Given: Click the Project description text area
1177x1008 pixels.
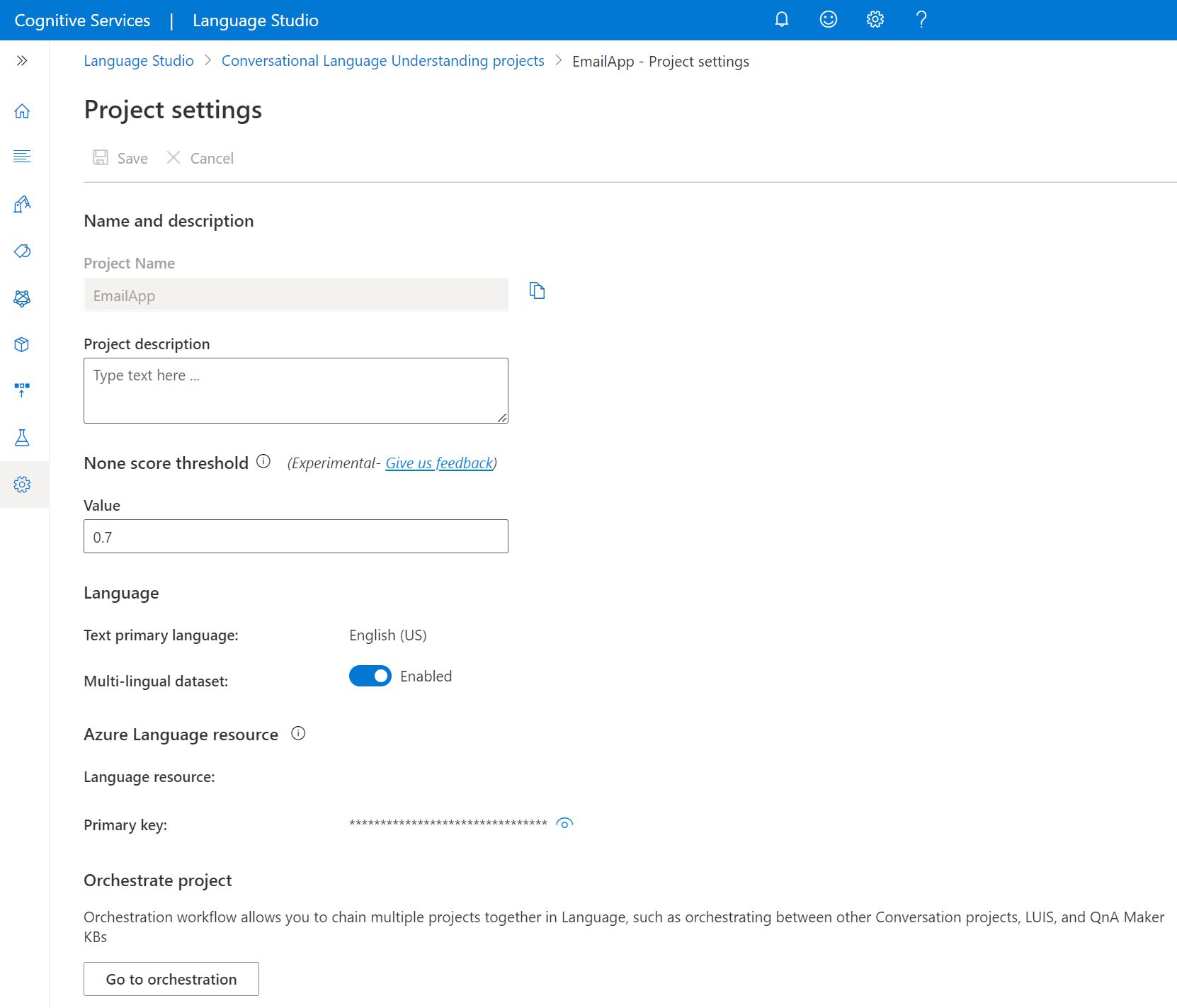Looking at the screenshot, I should click(296, 391).
